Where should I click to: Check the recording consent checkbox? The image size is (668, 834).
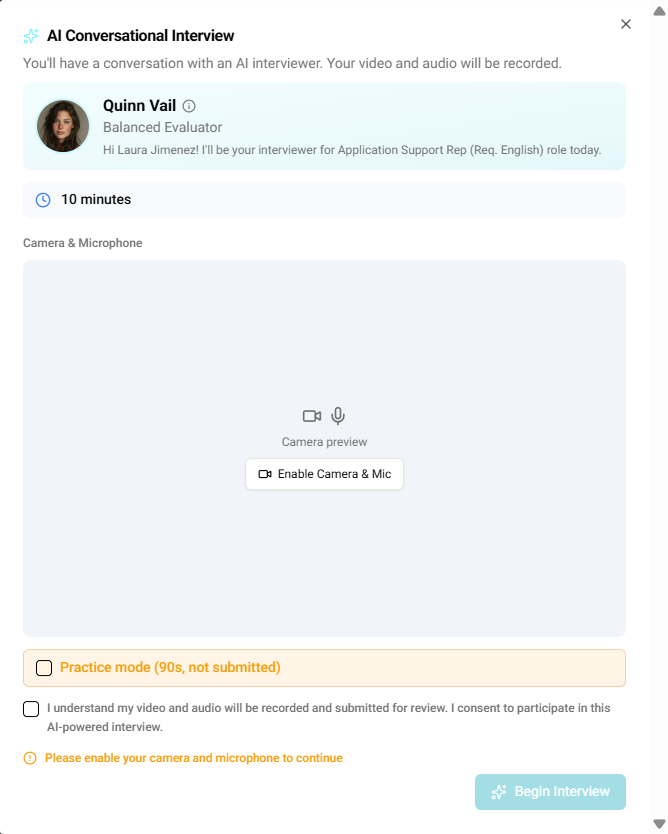click(31, 709)
